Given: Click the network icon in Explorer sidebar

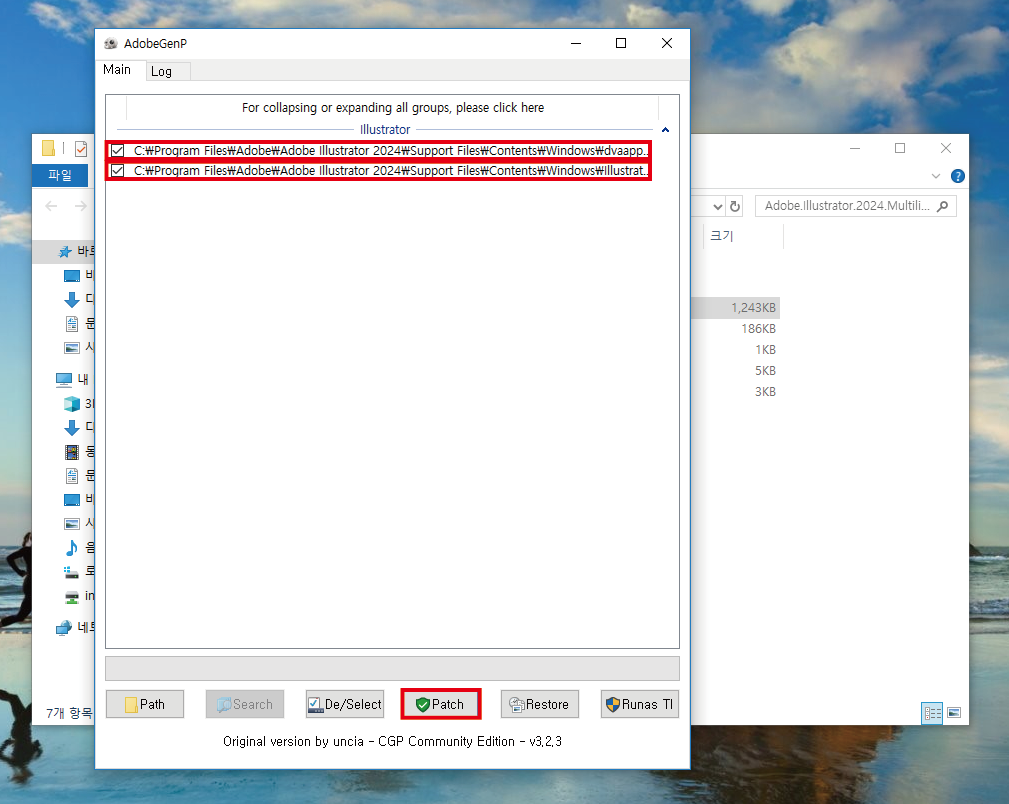Looking at the screenshot, I should 64,628.
